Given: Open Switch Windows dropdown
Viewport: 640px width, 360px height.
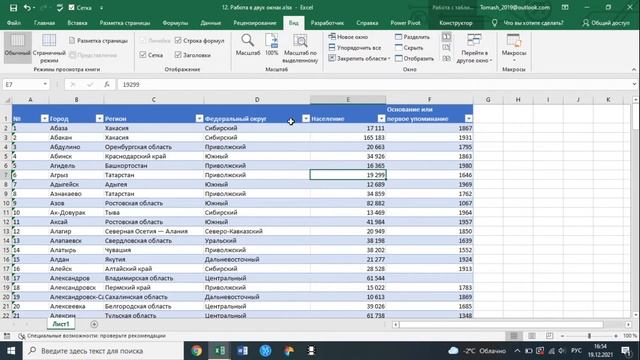Looking at the screenshot, I should [x=474, y=49].
